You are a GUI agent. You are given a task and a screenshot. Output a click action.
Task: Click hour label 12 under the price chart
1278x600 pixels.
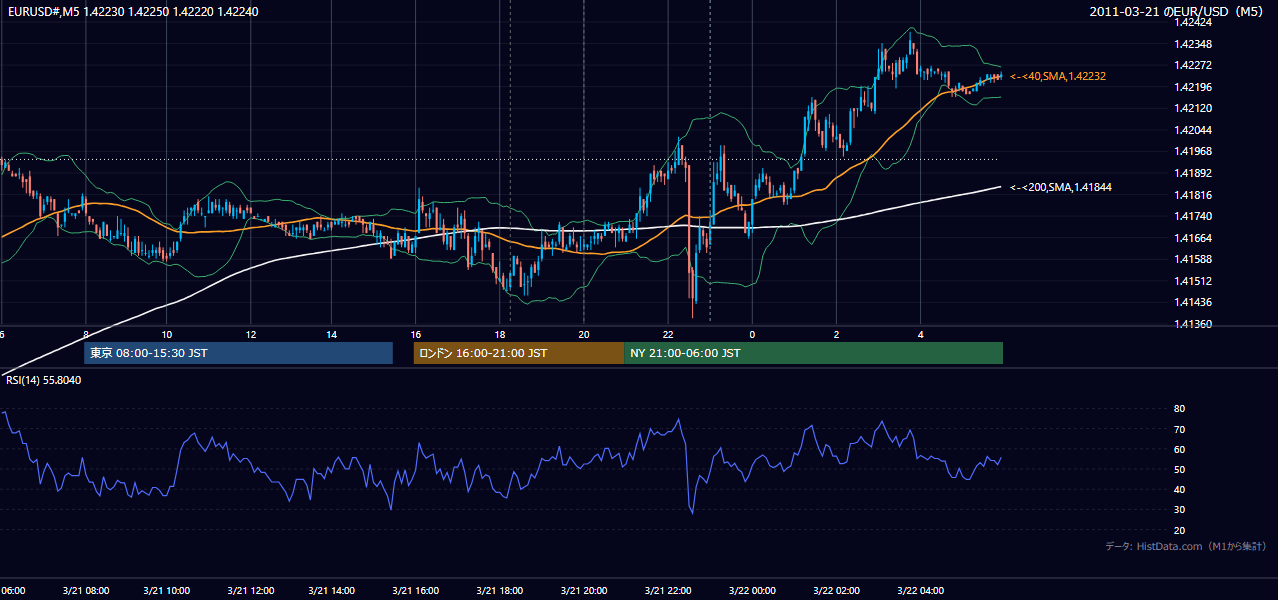pos(251,335)
